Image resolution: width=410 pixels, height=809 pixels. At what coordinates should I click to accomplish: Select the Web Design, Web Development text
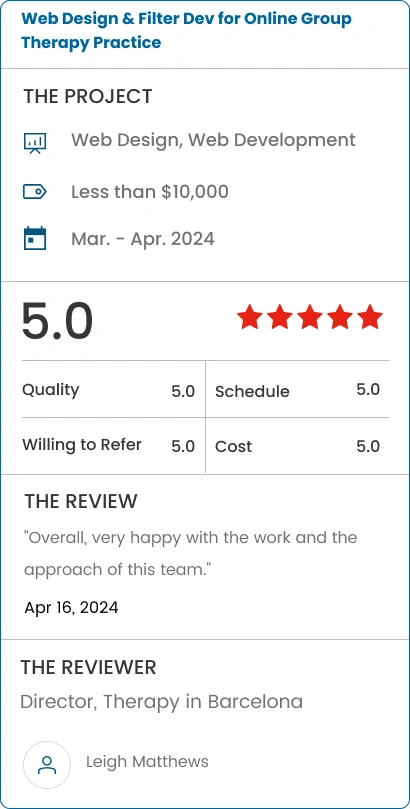click(x=213, y=140)
